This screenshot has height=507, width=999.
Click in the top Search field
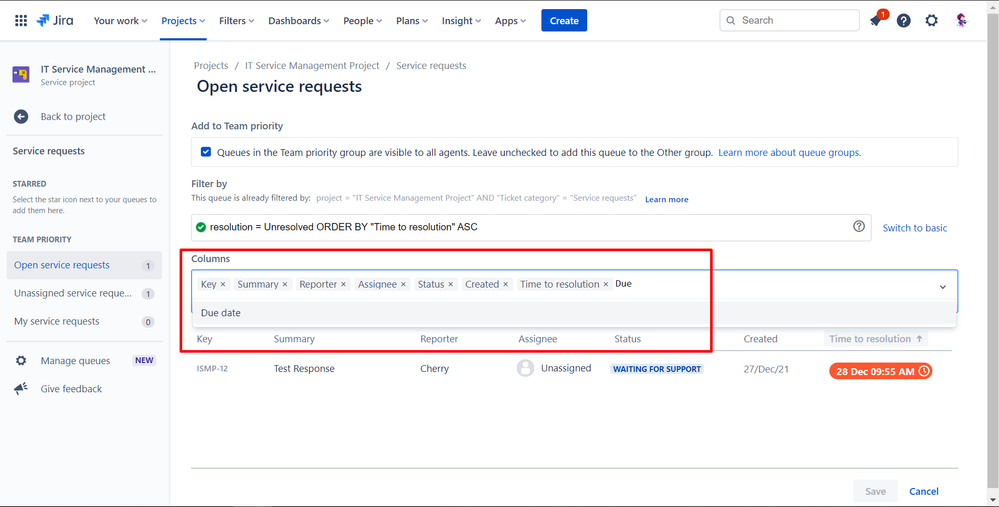[789, 20]
